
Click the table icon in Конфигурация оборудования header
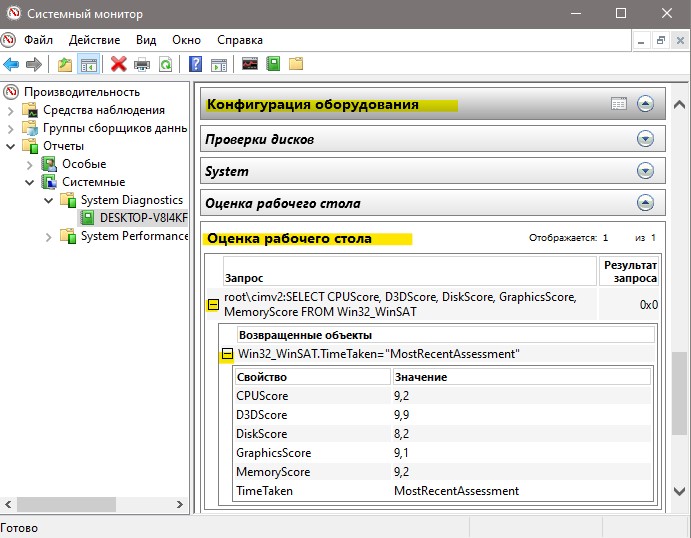(619, 104)
